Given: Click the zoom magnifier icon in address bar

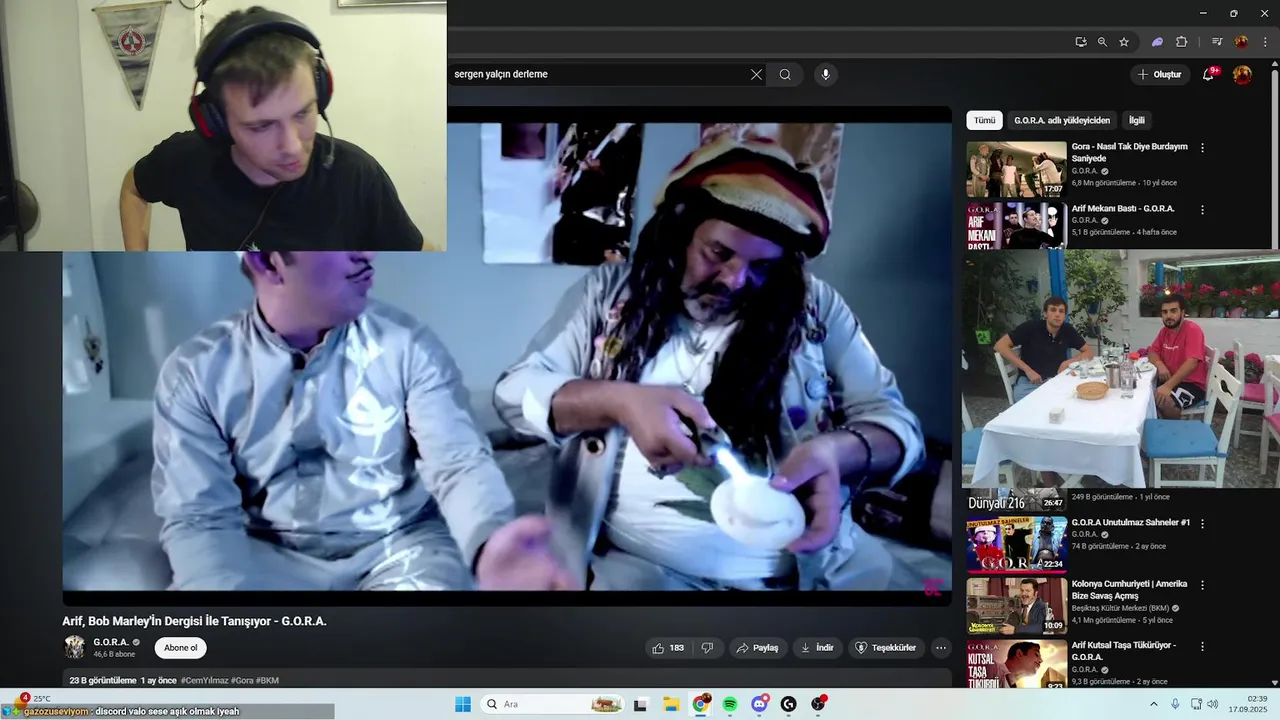Looking at the screenshot, I should coord(1102,42).
